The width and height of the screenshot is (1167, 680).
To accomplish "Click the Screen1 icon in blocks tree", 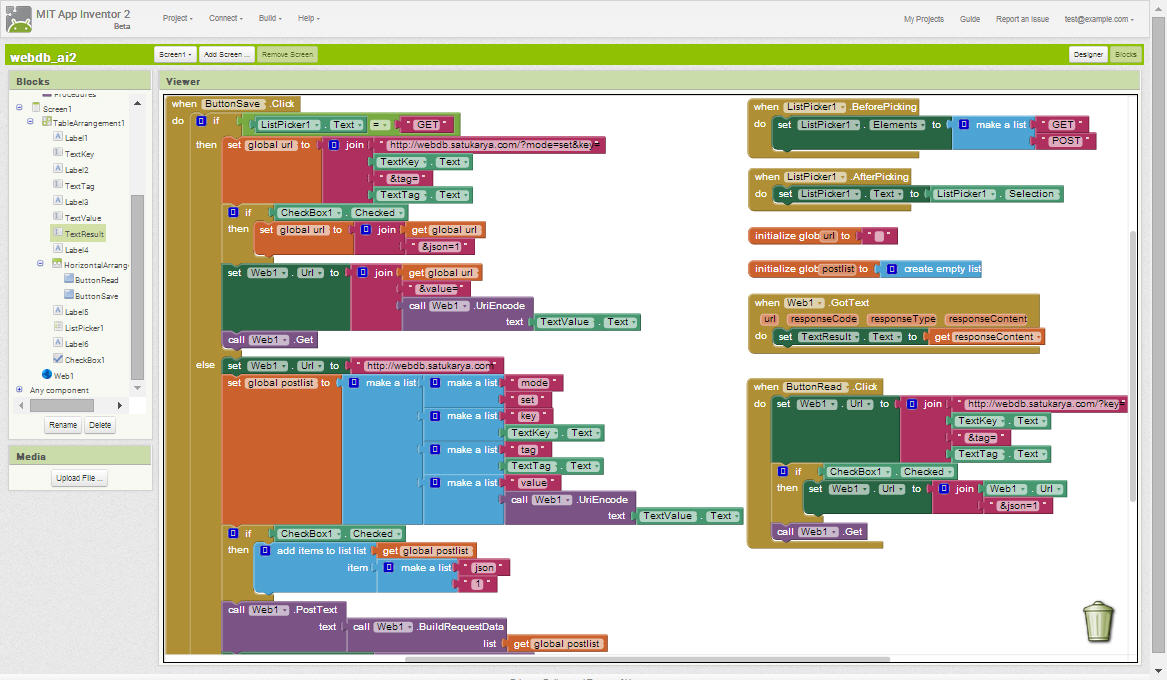I will click(x=36, y=108).
